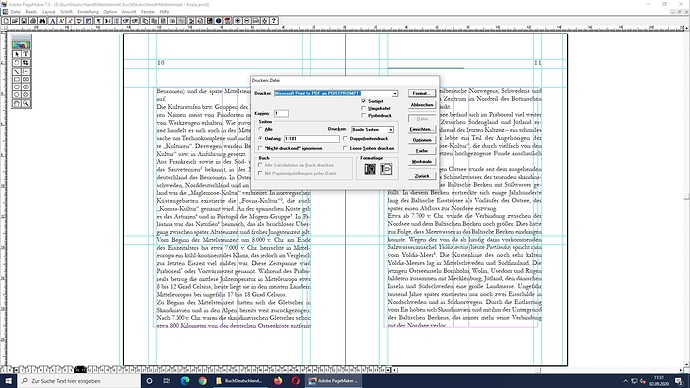Select the Rectangle Frame tool
This screenshot has height=388, width=690.
coord(26,79)
